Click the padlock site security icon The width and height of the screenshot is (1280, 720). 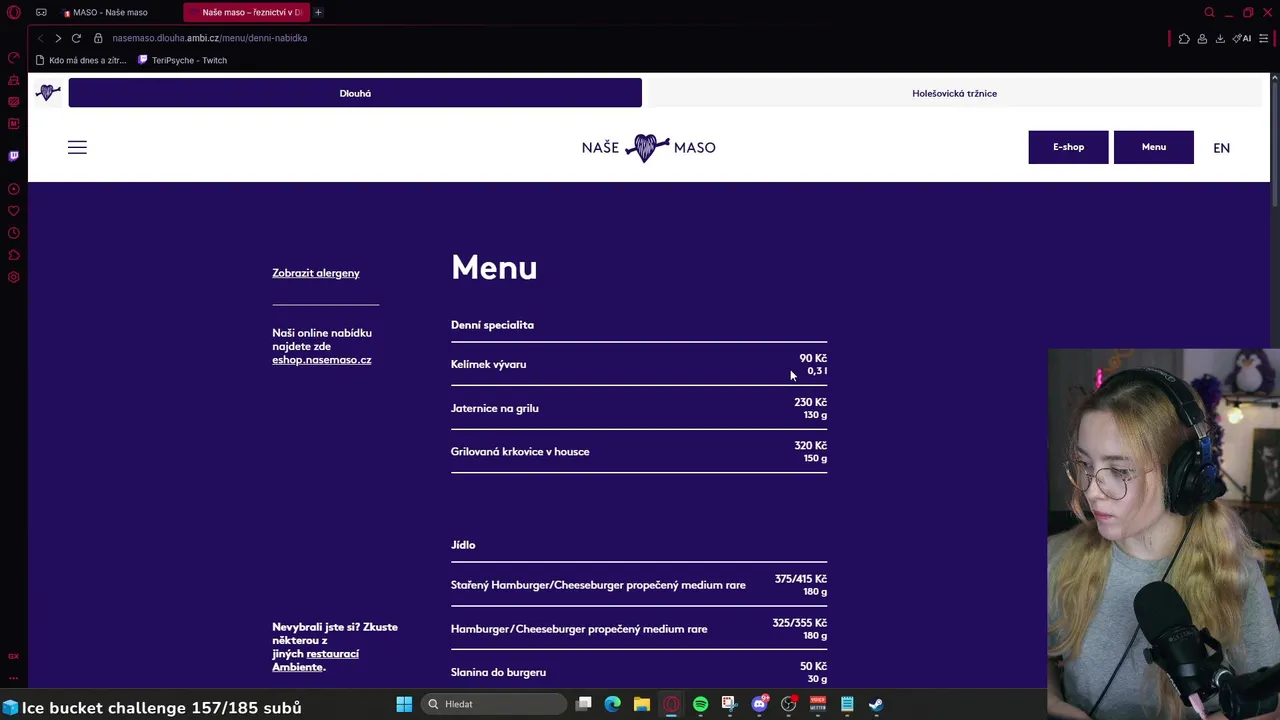(x=98, y=38)
